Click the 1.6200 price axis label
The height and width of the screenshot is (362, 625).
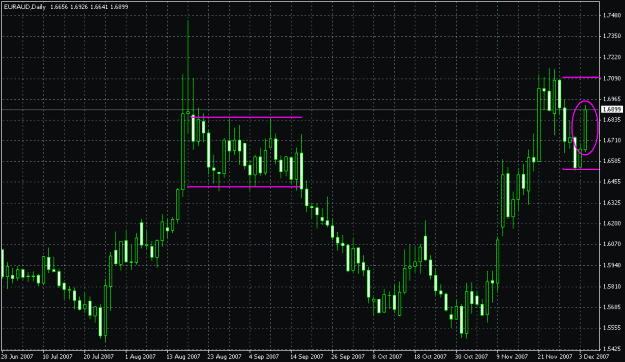coord(612,224)
